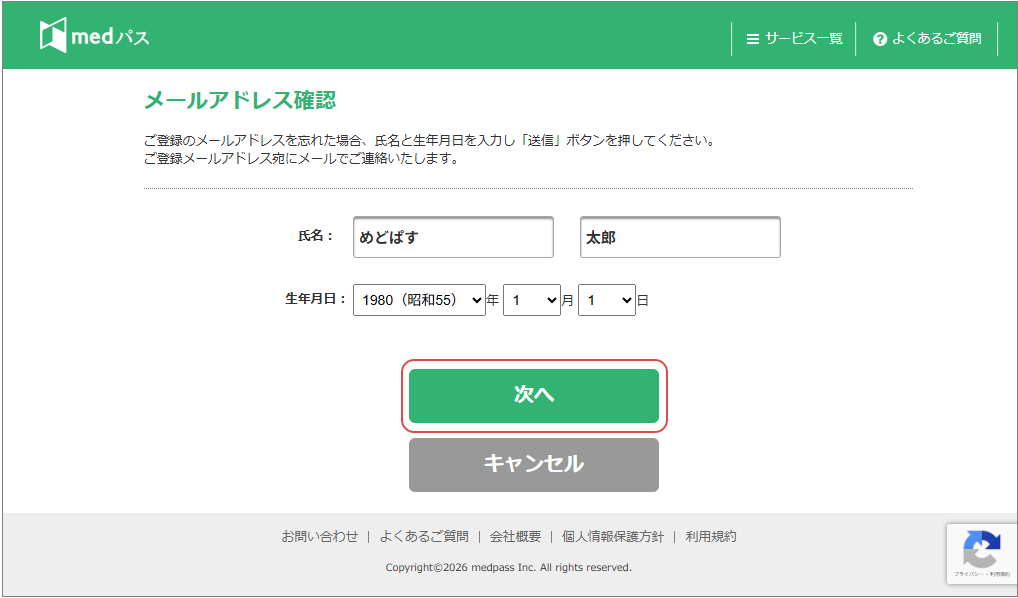
Task: Open the 個人情報保護方針 footer link
Action: pos(612,536)
